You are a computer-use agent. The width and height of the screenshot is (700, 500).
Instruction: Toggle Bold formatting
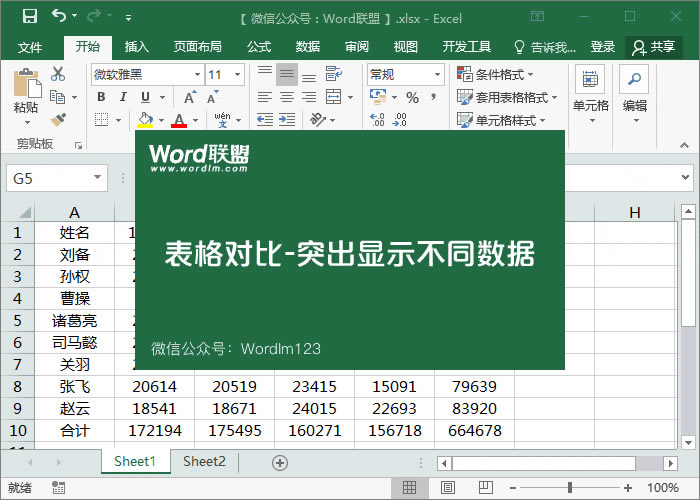(101, 97)
